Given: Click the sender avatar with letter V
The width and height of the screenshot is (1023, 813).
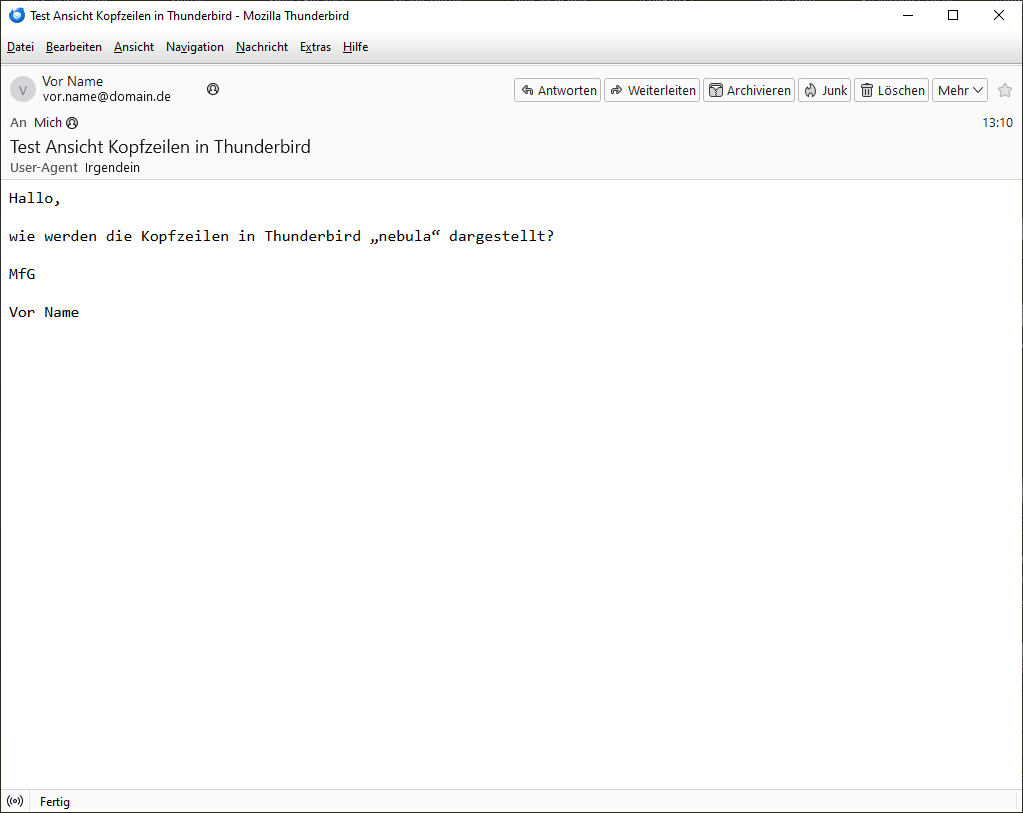Looking at the screenshot, I should pyautogui.click(x=23, y=90).
